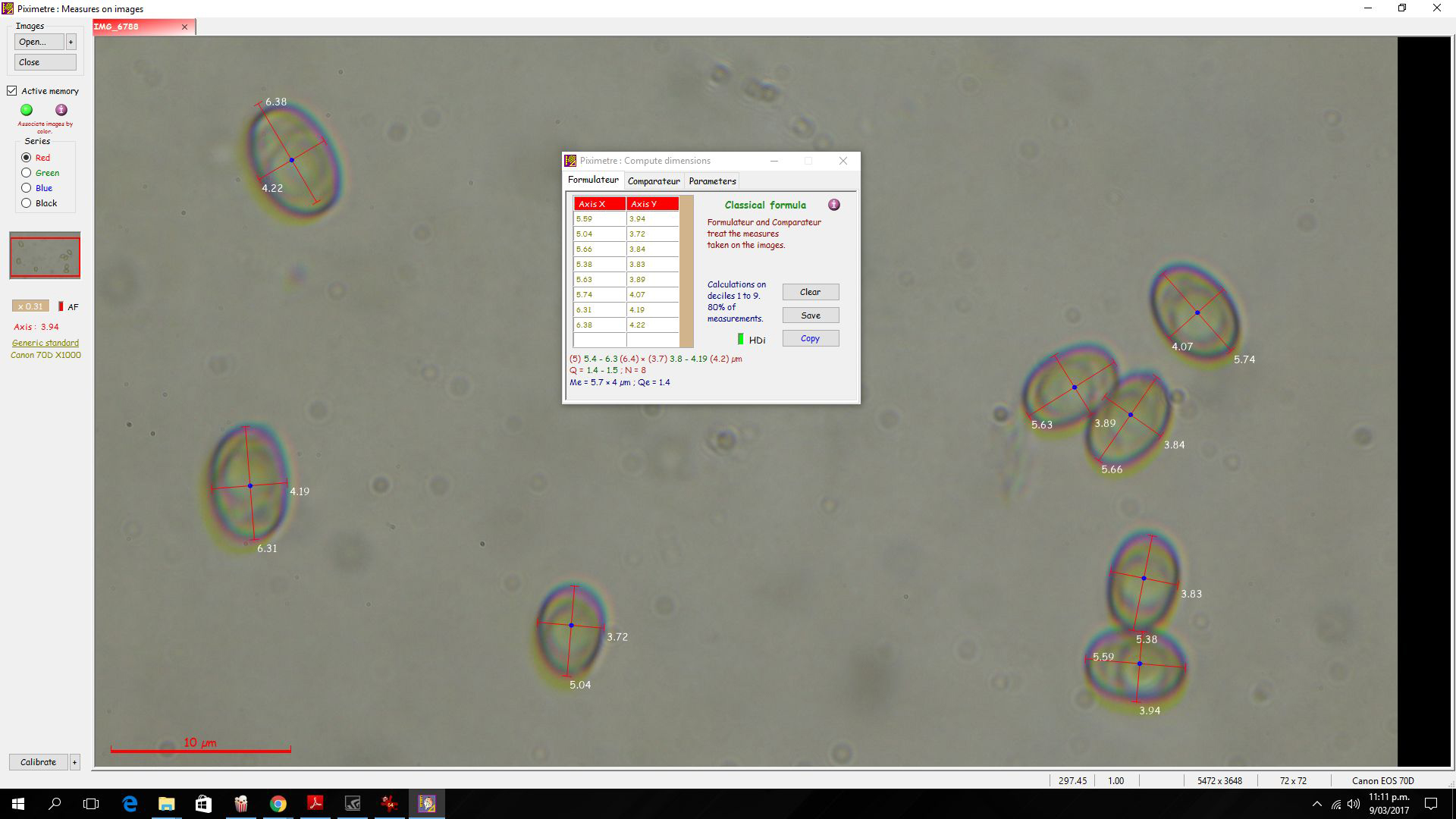Select the Green series radio button
Viewport: 1456px width, 819px height.
pos(27,173)
